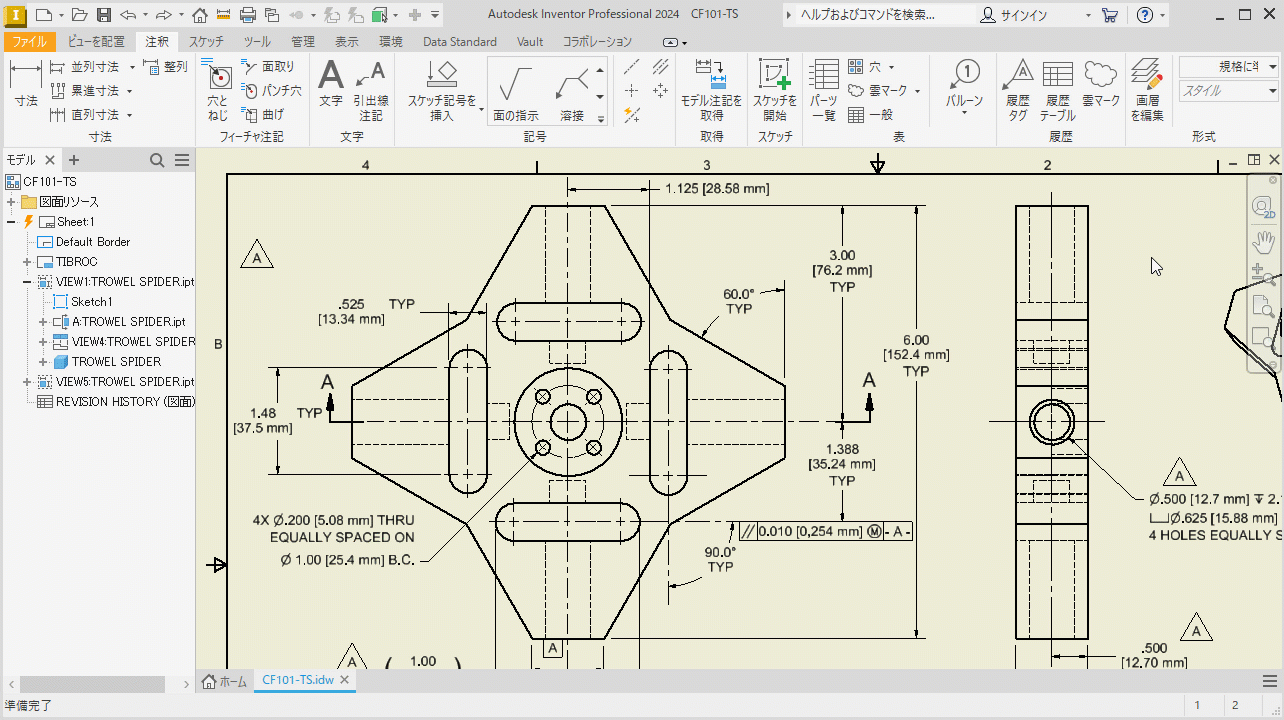Viewport: 1284px width, 720px height.
Task: Activate the Pan hand tool in the navigation bar
Action: tap(1263, 242)
